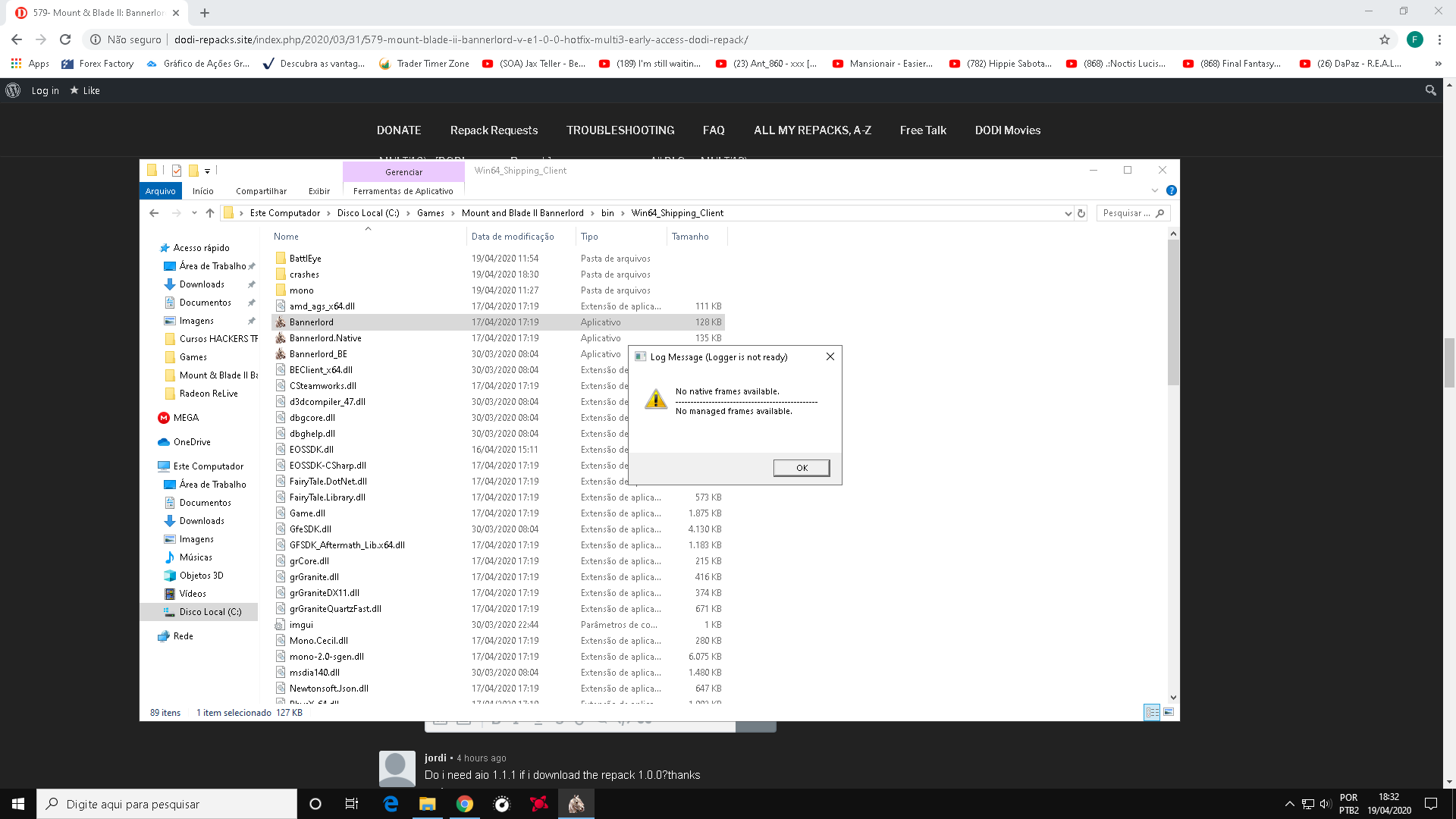
Task: Open Músicas in the sidebar
Action: click(195, 557)
